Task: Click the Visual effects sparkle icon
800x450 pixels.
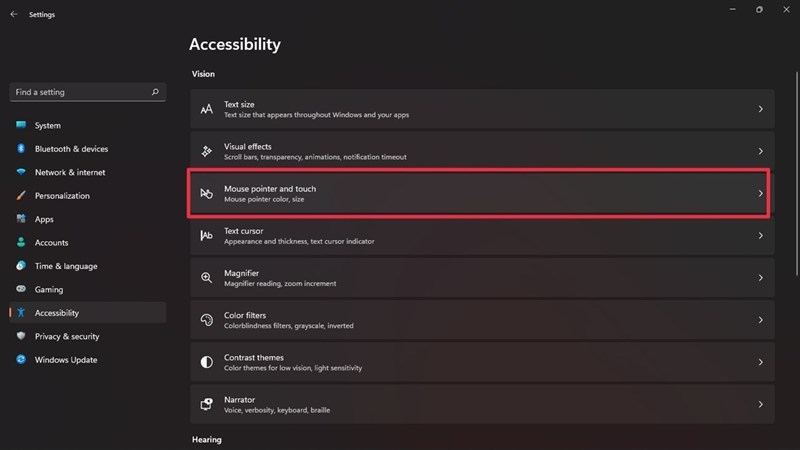Action: 206,151
